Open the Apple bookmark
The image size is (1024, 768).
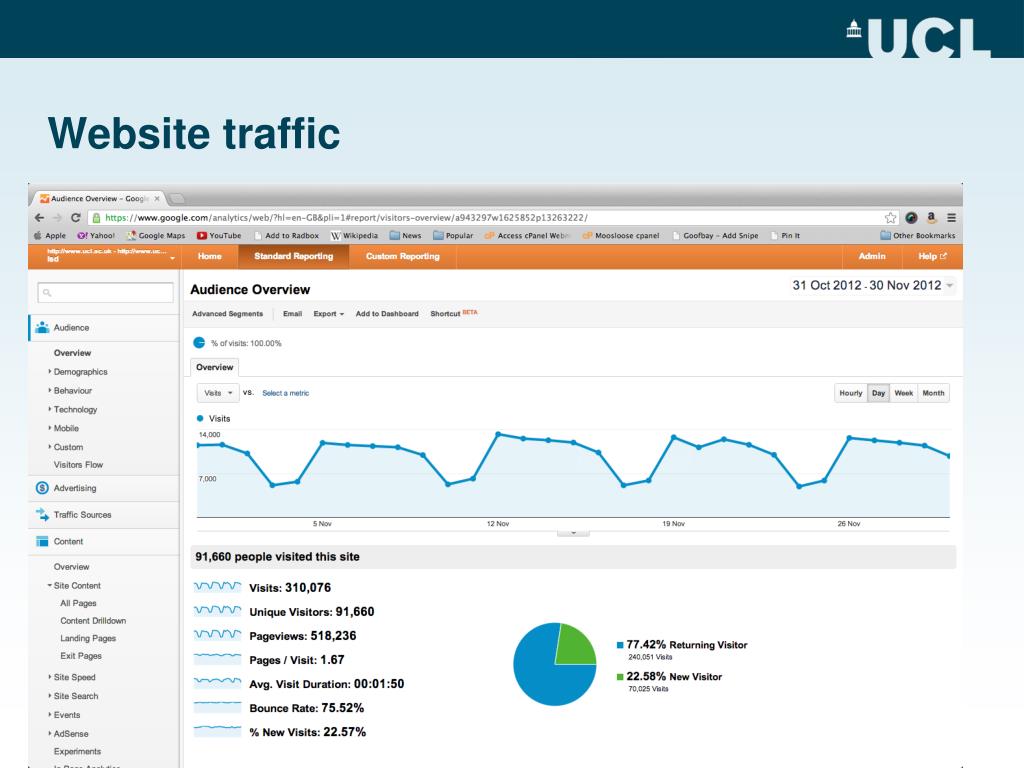point(50,236)
